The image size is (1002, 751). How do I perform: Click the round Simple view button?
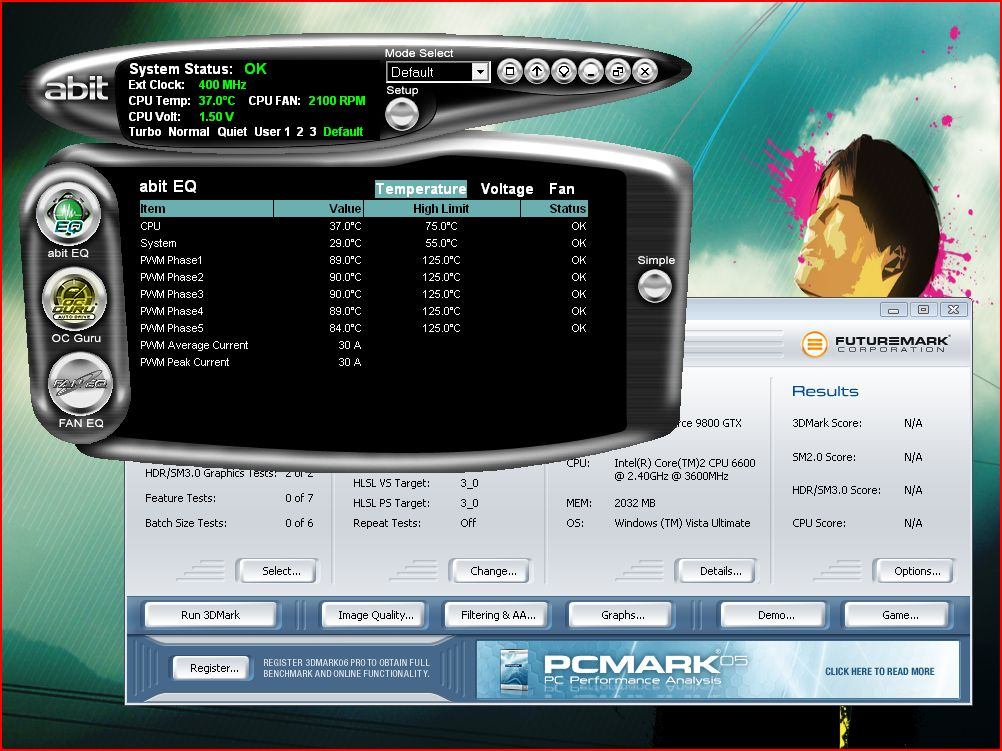pos(654,286)
